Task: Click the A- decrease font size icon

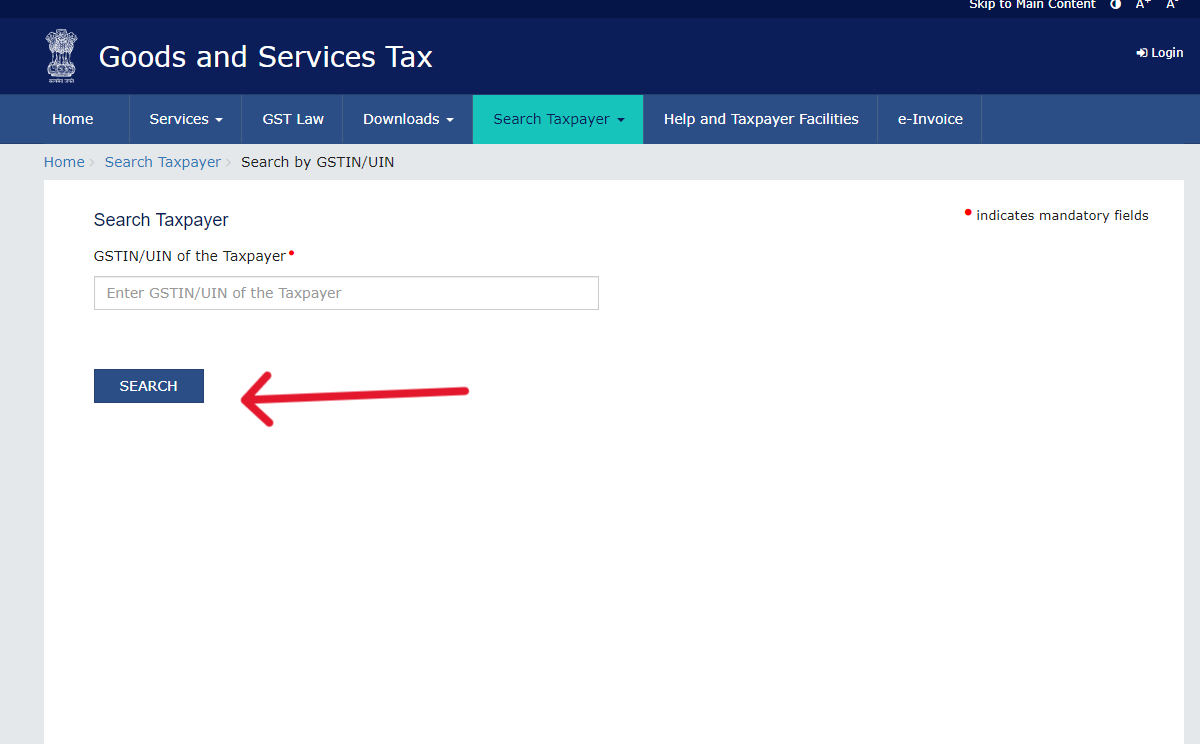Action: pos(1171,5)
